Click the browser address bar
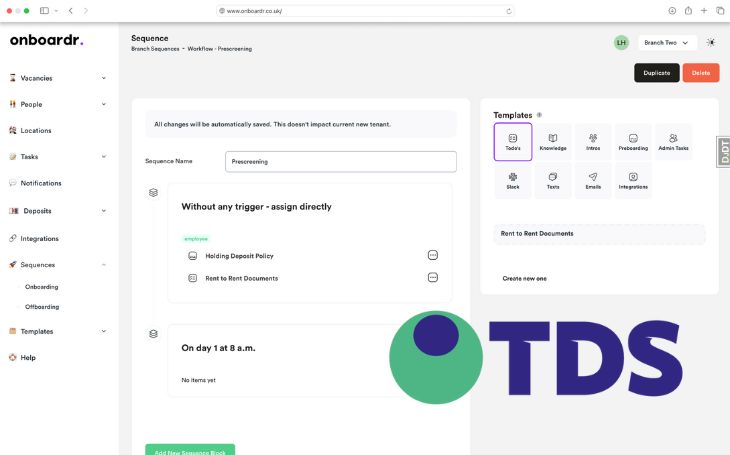This screenshot has height=455, width=730. coord(365,11)
